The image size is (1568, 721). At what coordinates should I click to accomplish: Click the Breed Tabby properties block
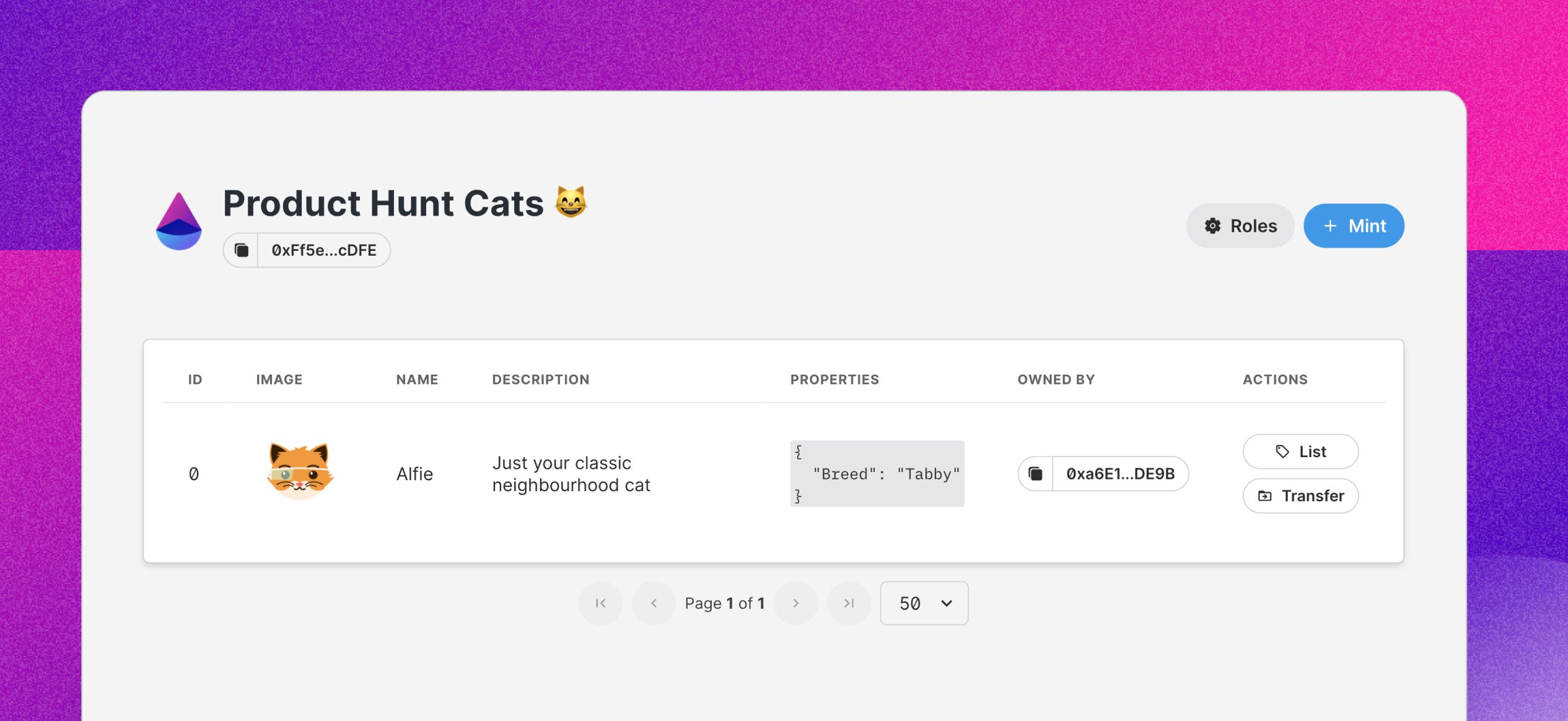click(877, 474)
